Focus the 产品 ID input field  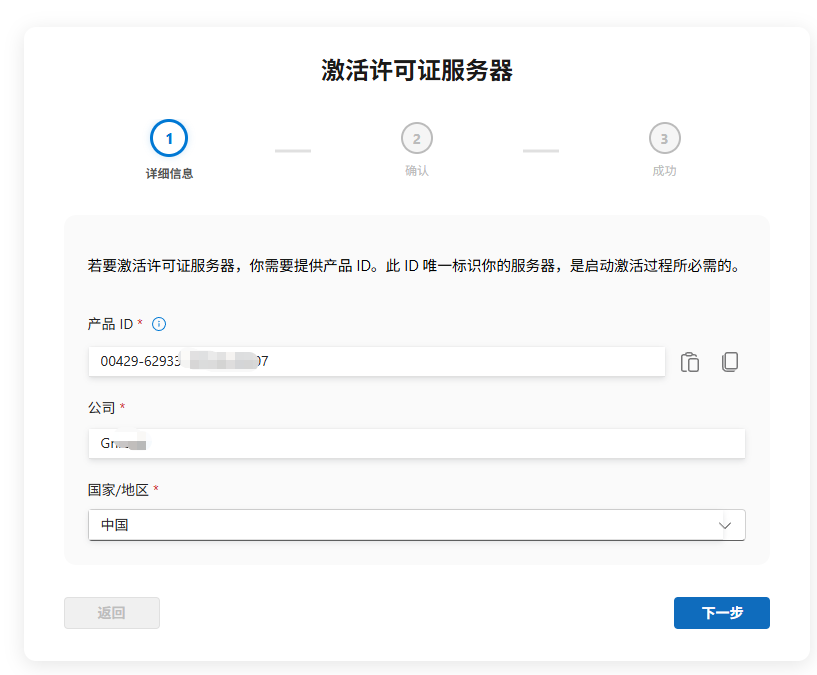tap(377, 361)
